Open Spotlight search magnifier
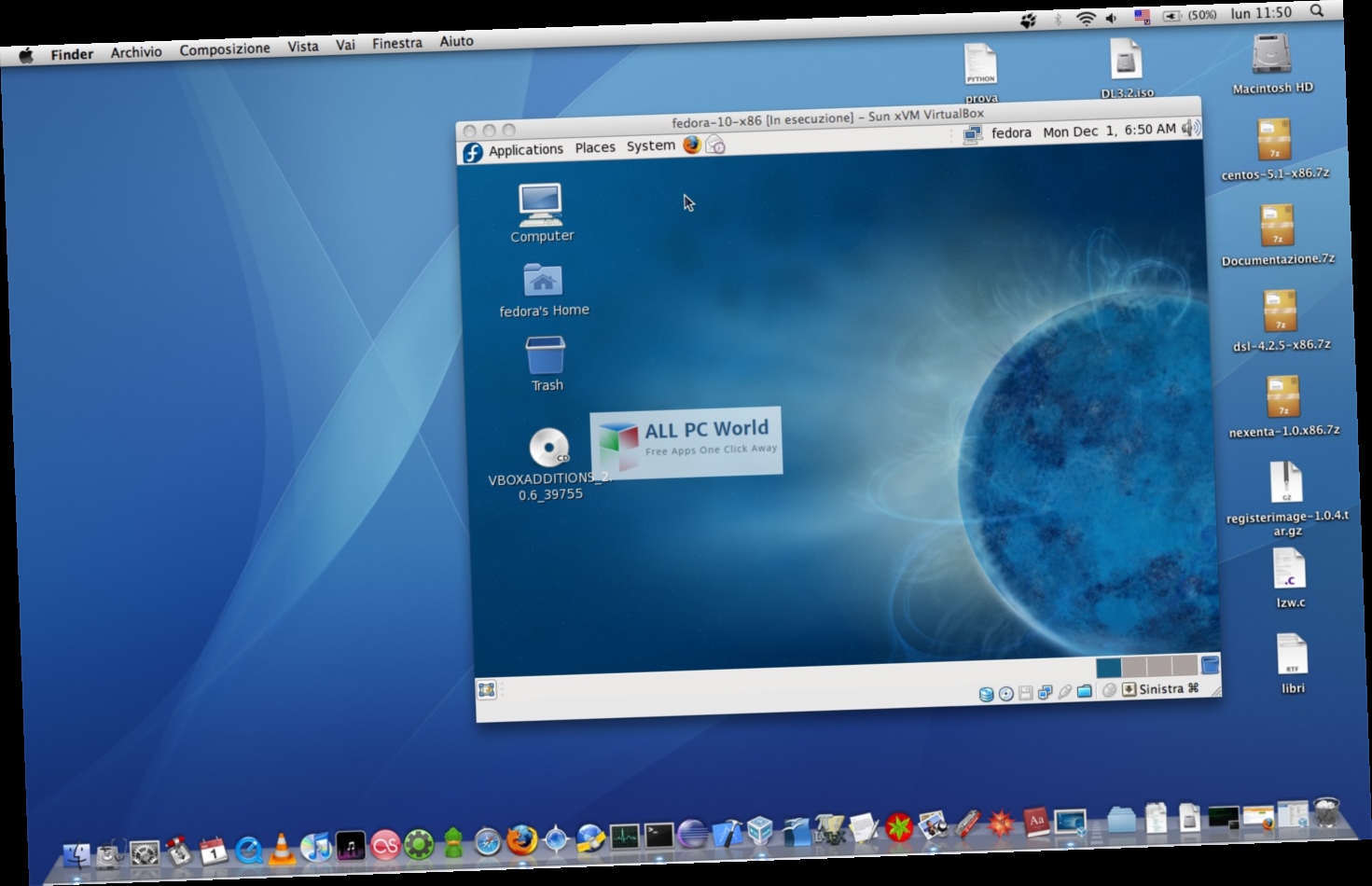 [1316, 10]
